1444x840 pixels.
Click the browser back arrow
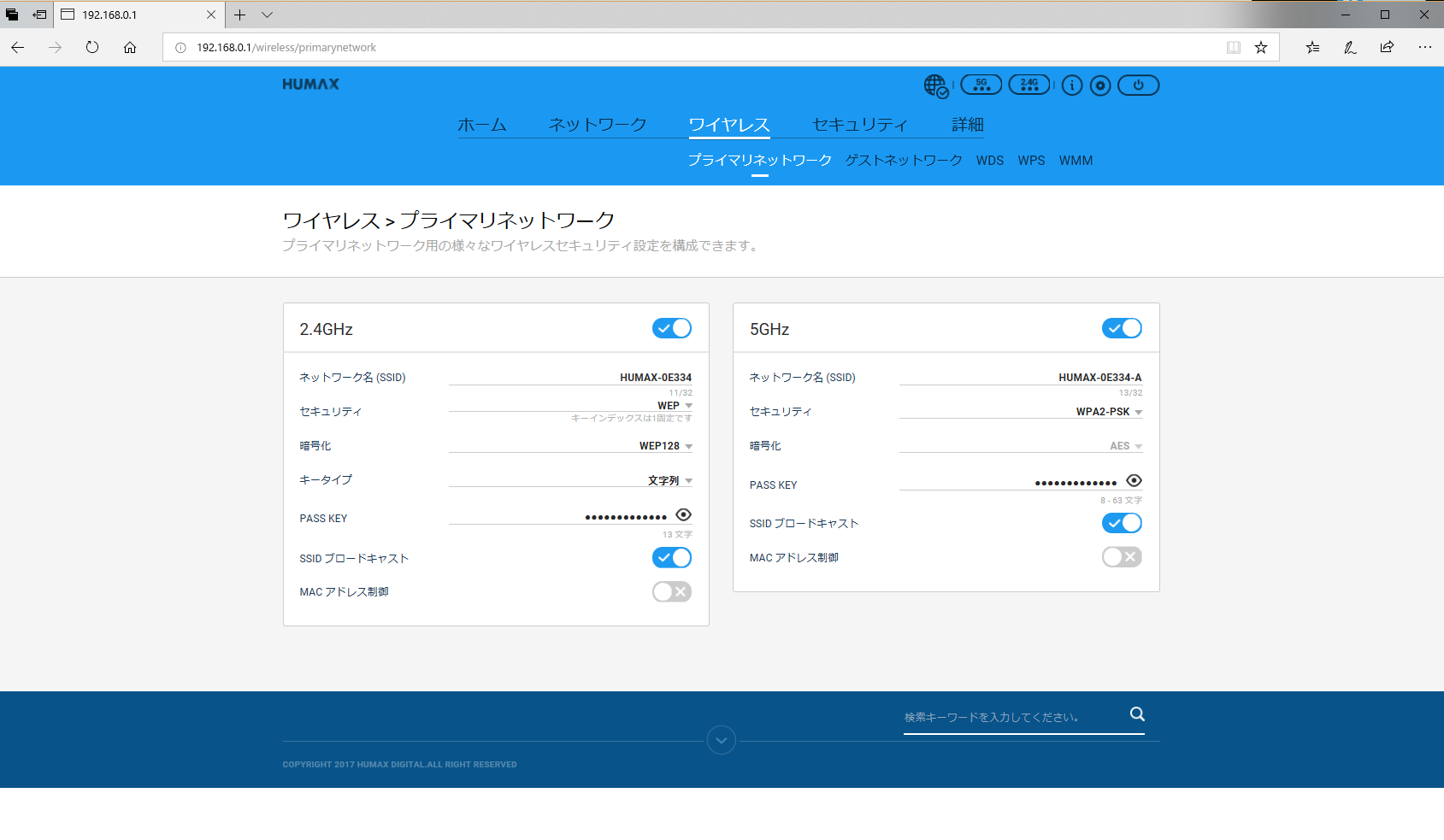click(x=18, y=47)
